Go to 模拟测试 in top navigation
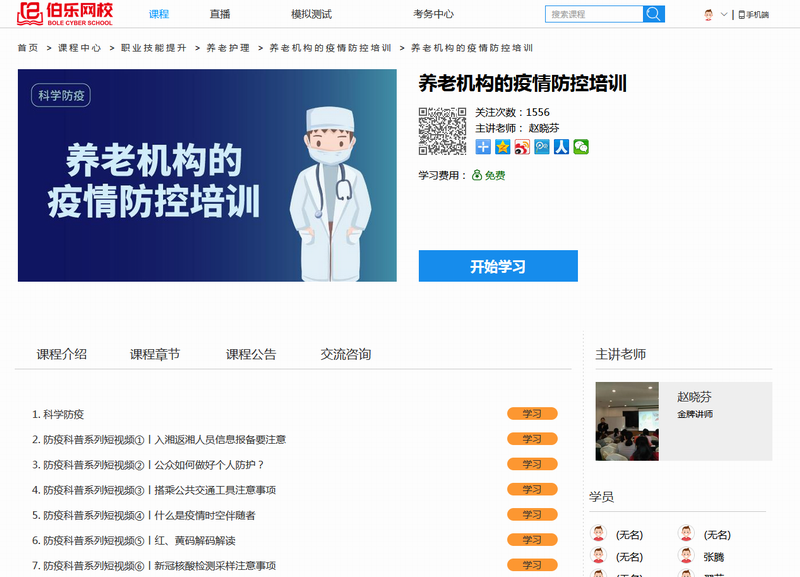The height and width of the screenshot is (577, 800). pyautogui.click(x=311, y=14)
